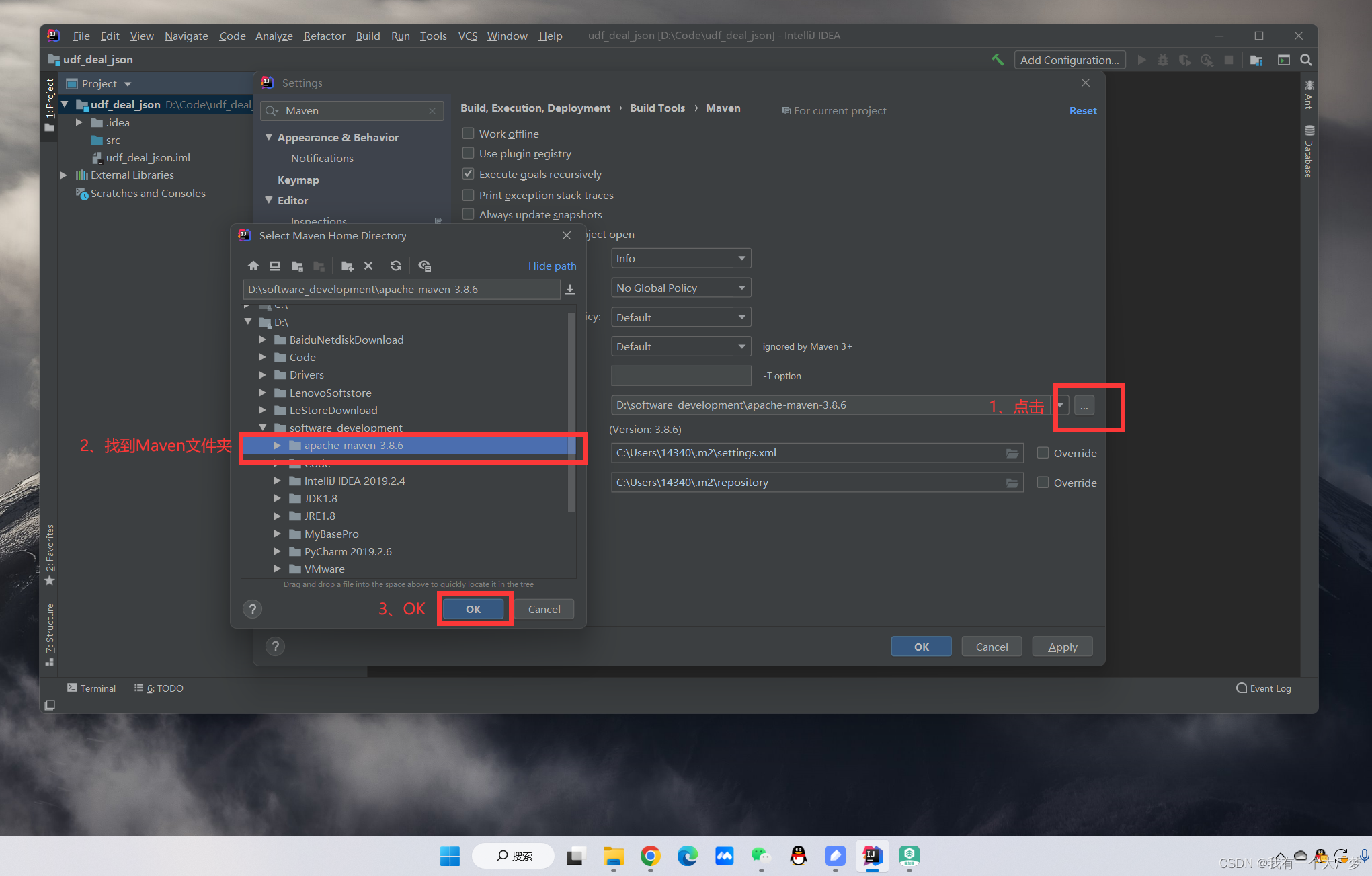
Task: Enable the Work offline checkbox
Action: [469, 133]
